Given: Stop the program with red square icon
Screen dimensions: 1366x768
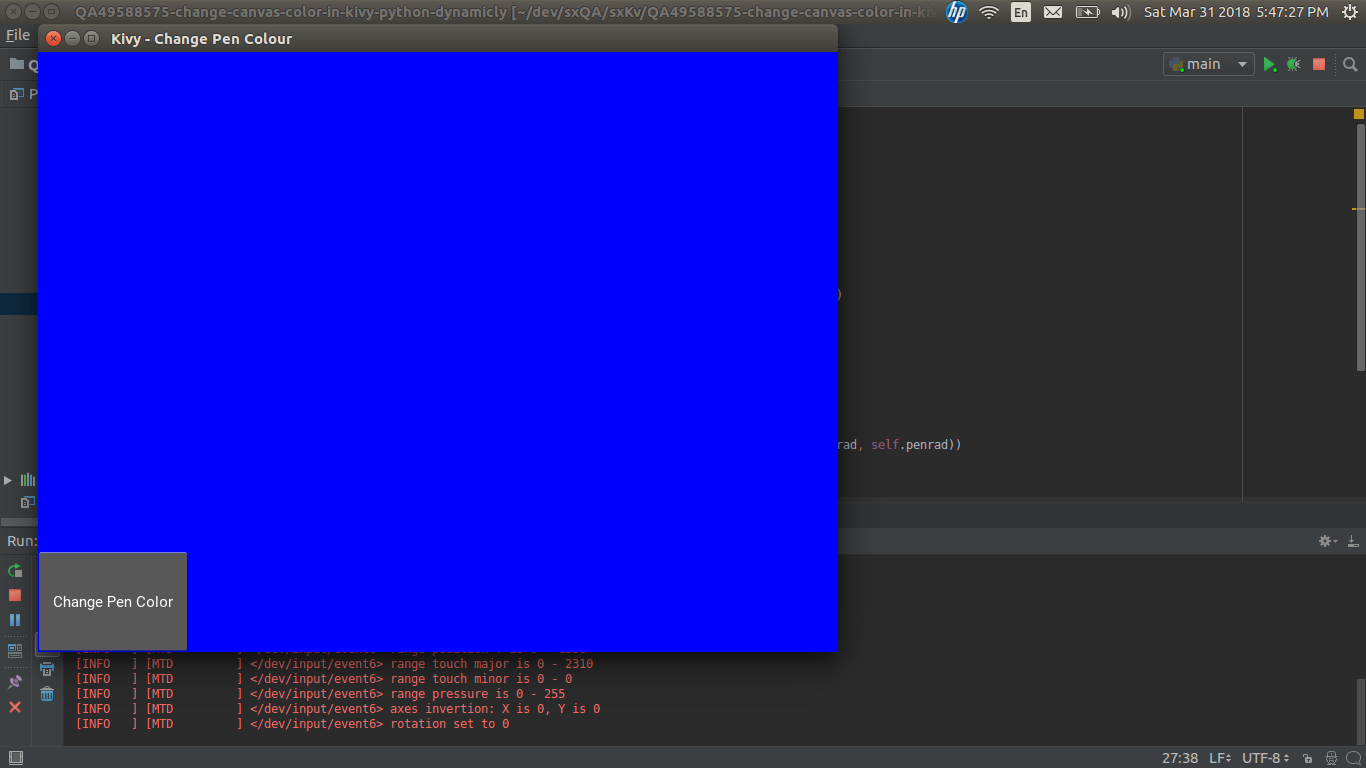Looking at the screenshot, I should pos(1318,63).
